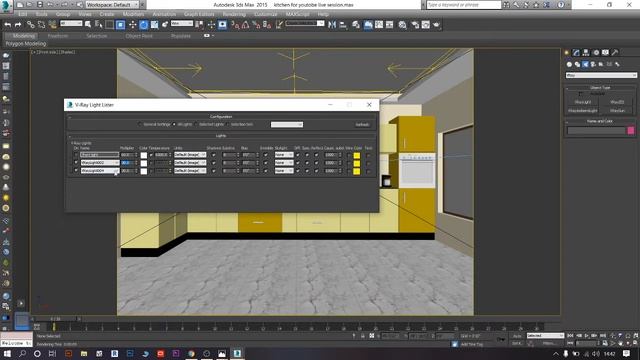The image size is (640, 360).
Task: Select the Selected Lights radio button
Action: click(196, 124)
